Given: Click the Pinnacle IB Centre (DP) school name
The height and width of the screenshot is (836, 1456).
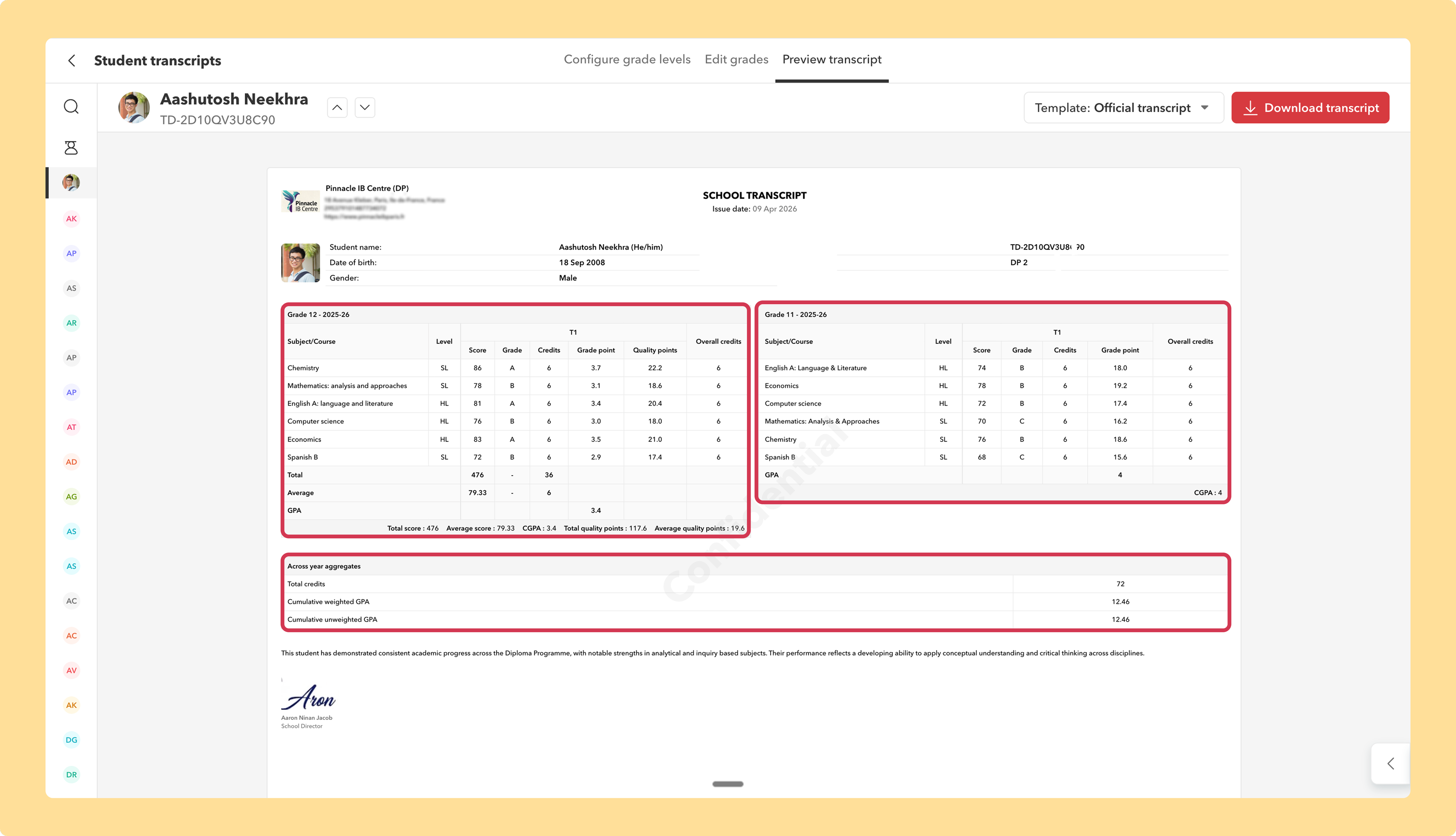Looking at the screenshot, I should 367,188.
